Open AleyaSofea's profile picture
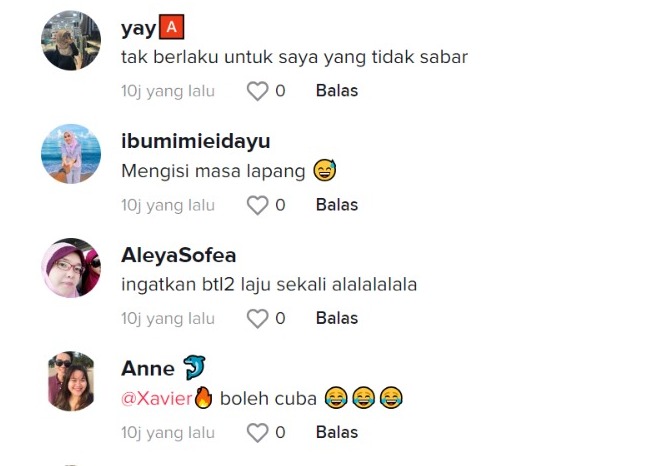This screenshot has height=466, width=652. (x=71, y=268)
